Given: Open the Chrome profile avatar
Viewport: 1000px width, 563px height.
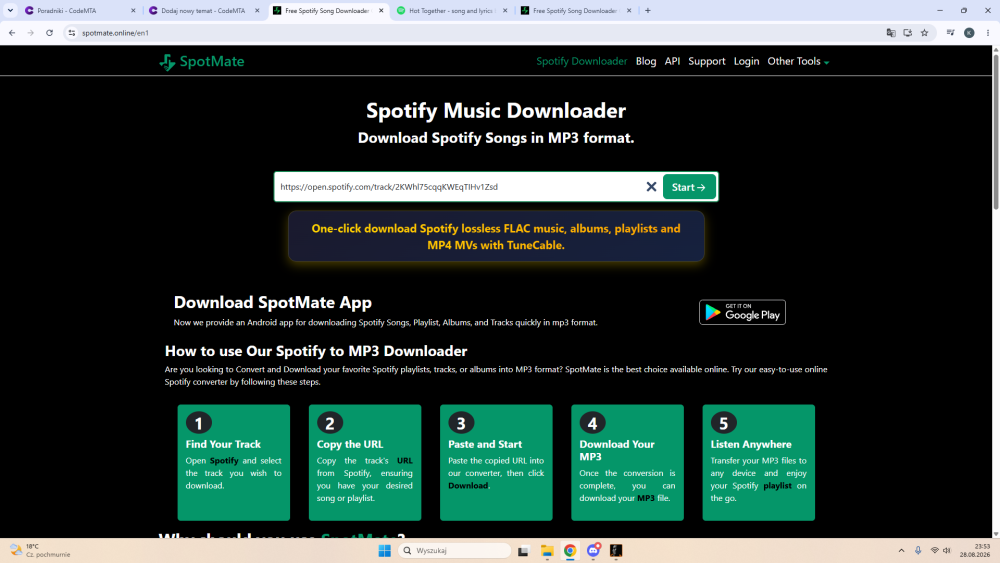Looking at the screenshot, I should [x=969, y=33].
